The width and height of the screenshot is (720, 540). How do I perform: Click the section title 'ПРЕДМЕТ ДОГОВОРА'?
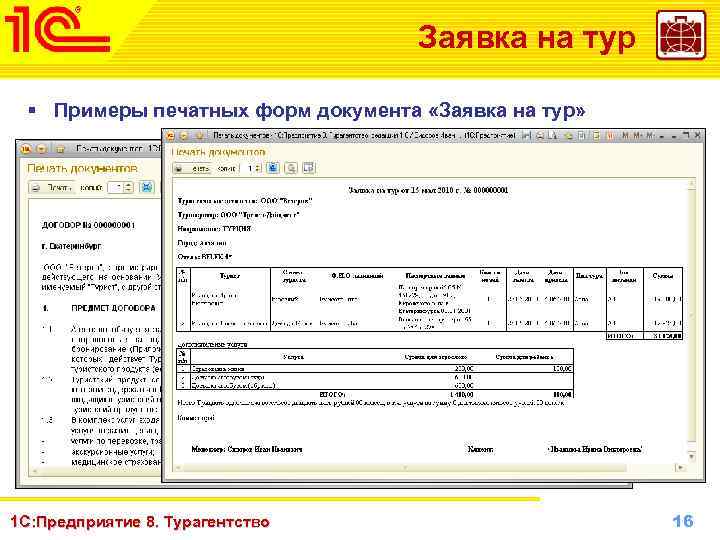[113, 308]
